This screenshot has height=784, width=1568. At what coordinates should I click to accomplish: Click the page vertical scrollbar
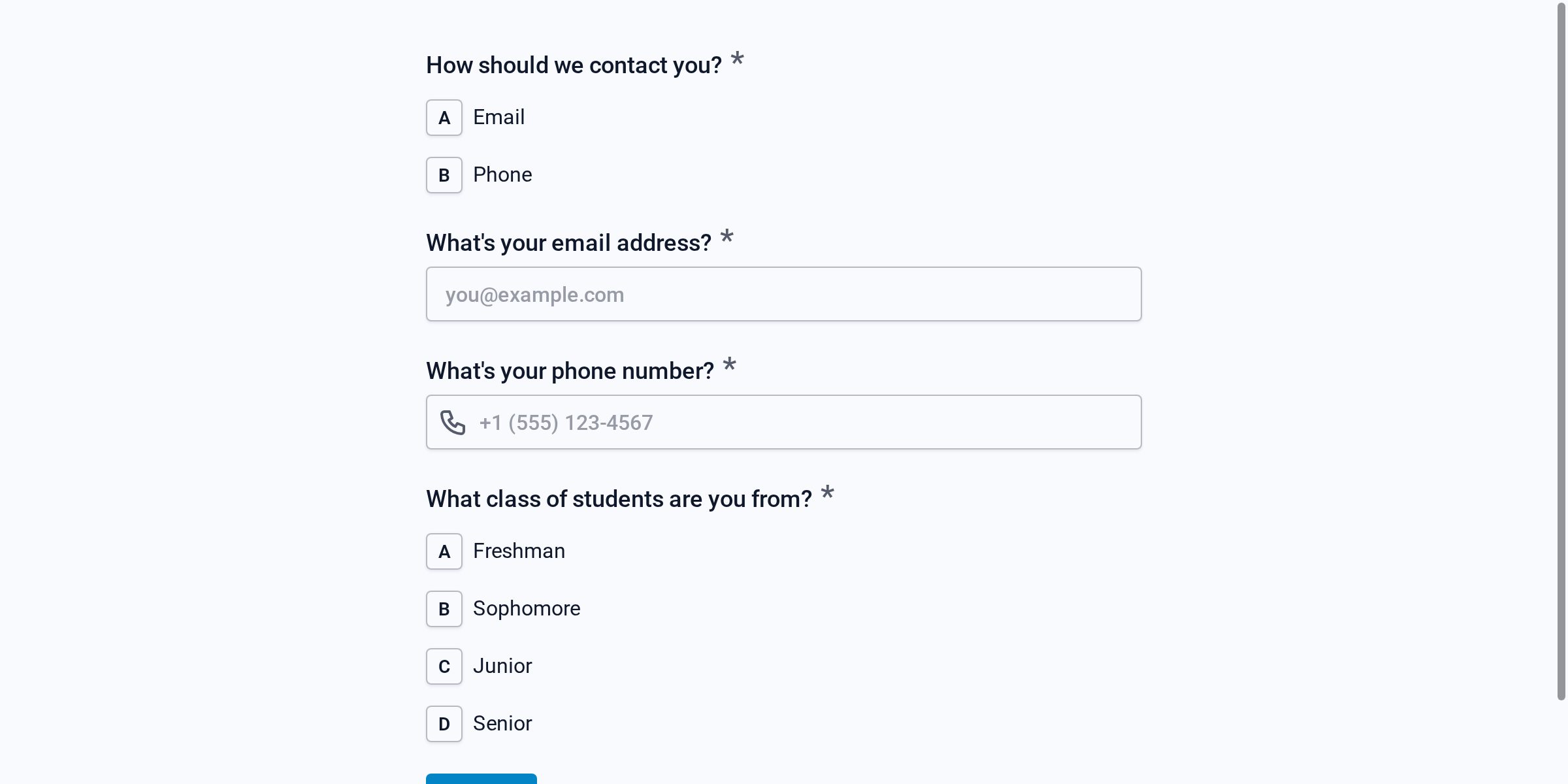[1561, 353]
